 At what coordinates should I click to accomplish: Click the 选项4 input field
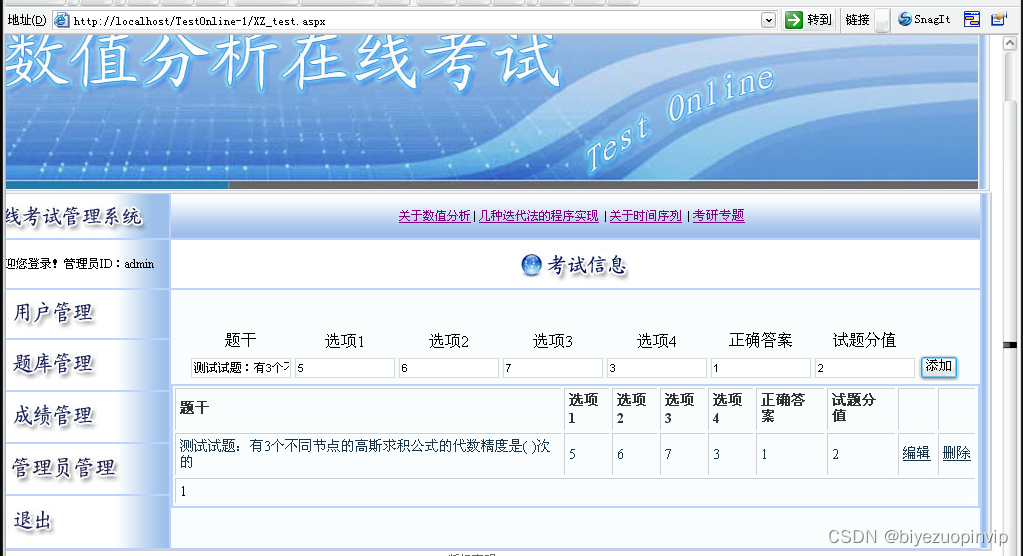pos(656,368)
